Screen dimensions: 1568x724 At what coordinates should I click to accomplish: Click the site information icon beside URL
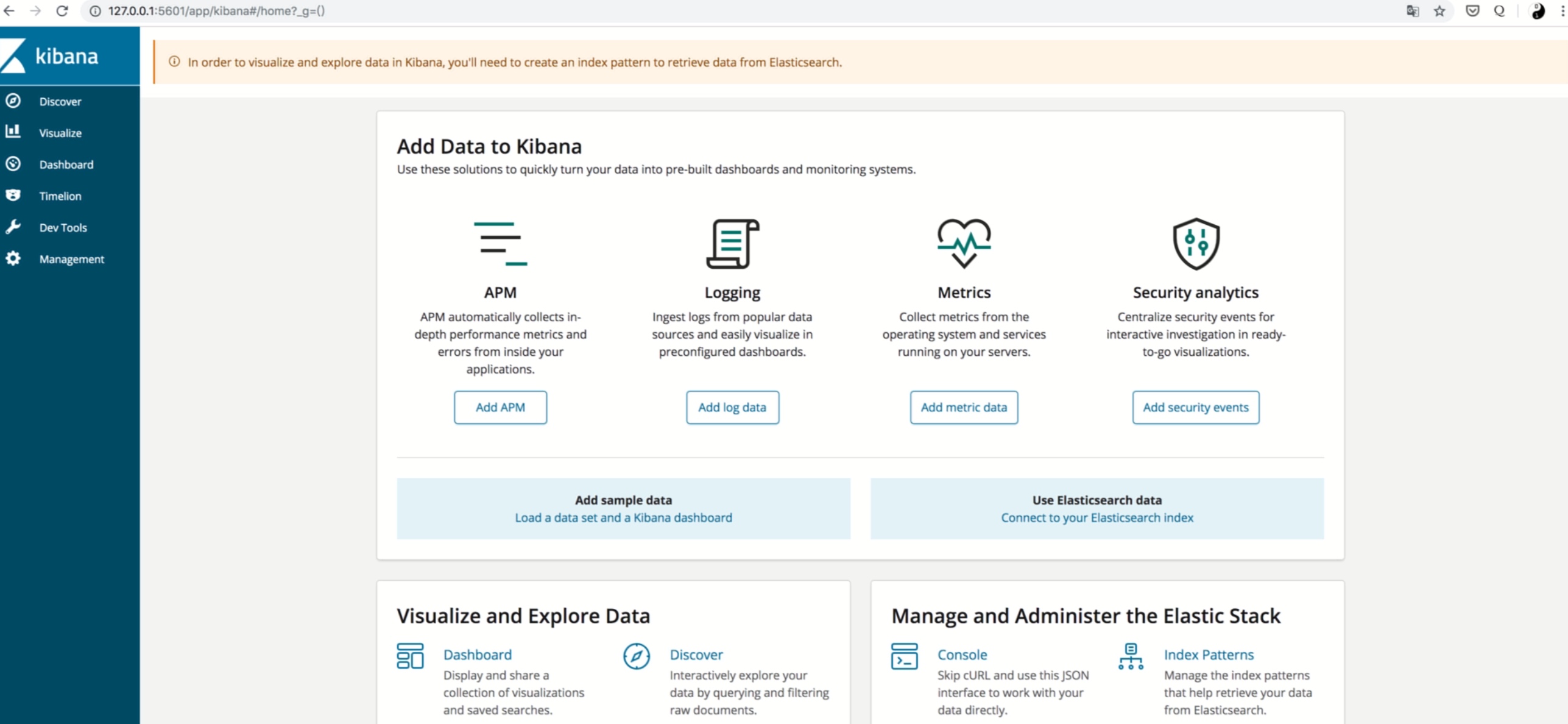point(95,10)
